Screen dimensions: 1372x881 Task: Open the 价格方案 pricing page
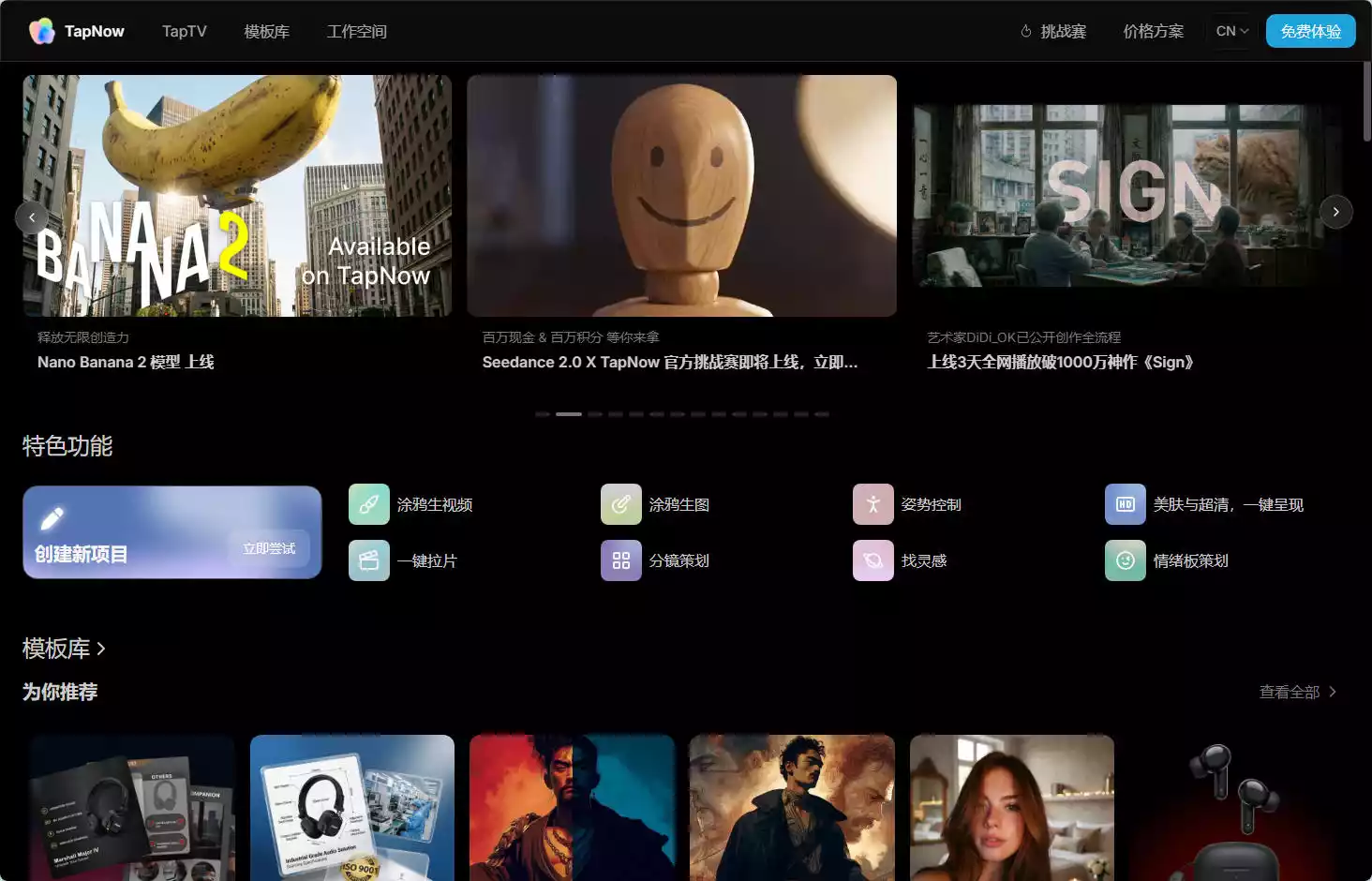click(x=1154, y=31)
